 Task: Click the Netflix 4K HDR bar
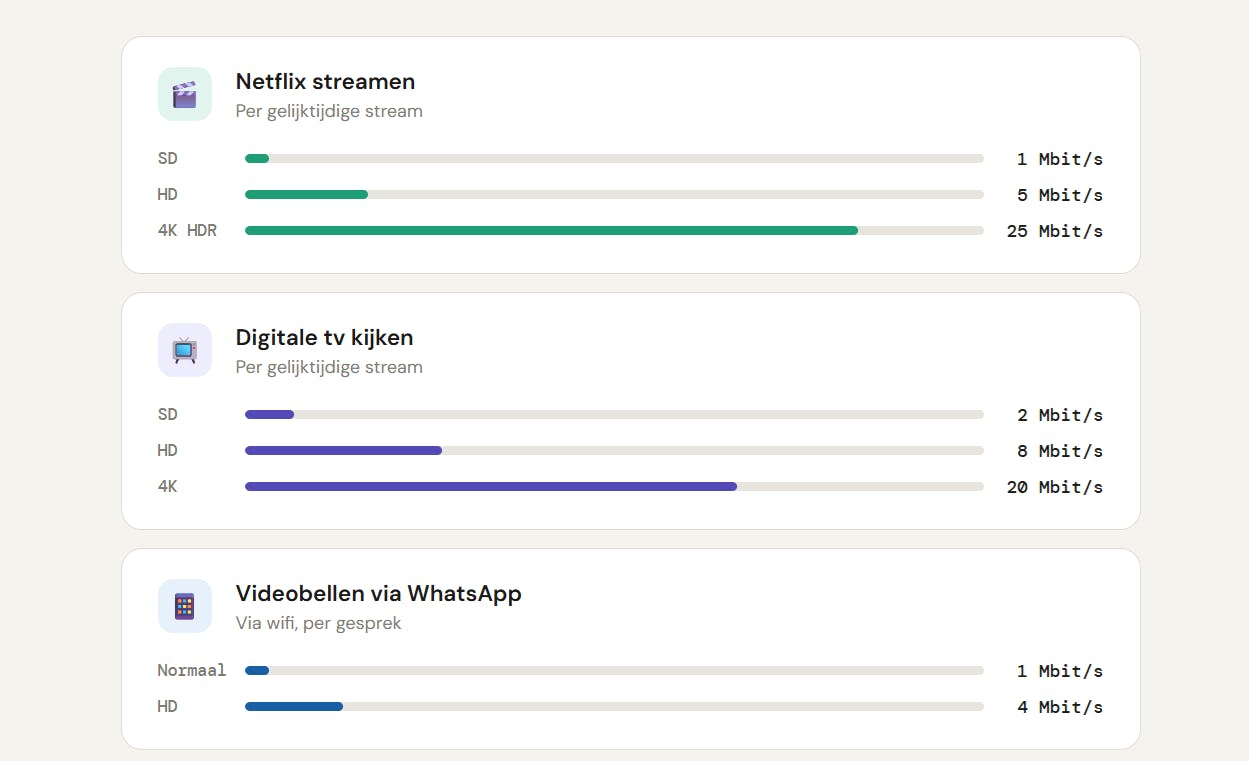click(551, 231)
